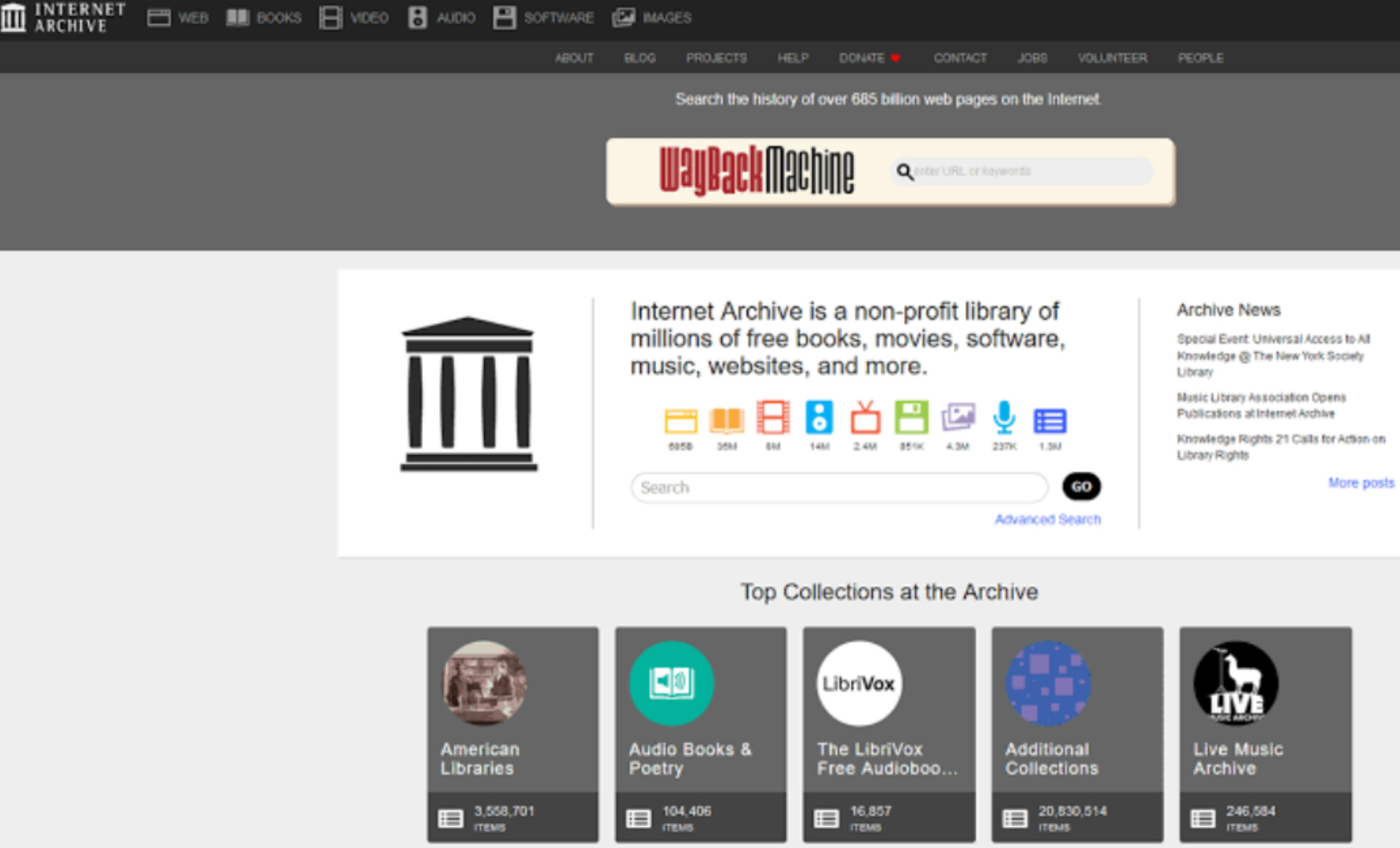Click the orange open-book texts icon
This screenshot has height=848, width=1400.
[727, 420]
